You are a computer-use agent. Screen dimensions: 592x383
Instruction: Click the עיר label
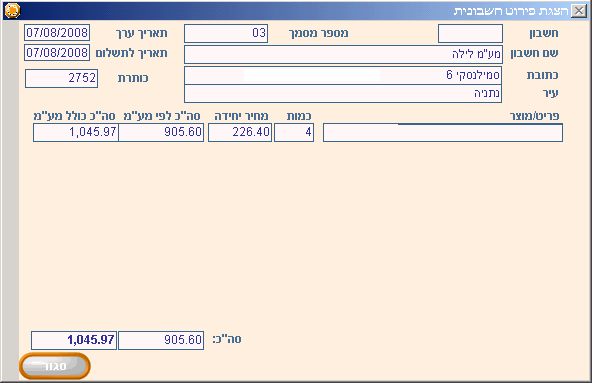coord(550,93)
